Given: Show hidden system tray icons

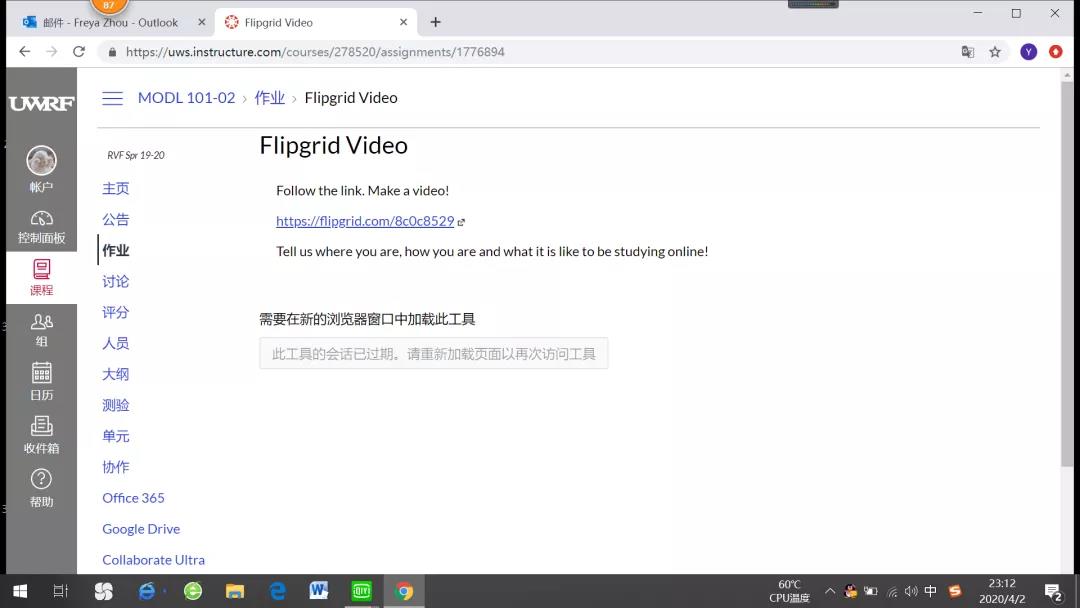Looking at the screenshot, I should 830,591.
